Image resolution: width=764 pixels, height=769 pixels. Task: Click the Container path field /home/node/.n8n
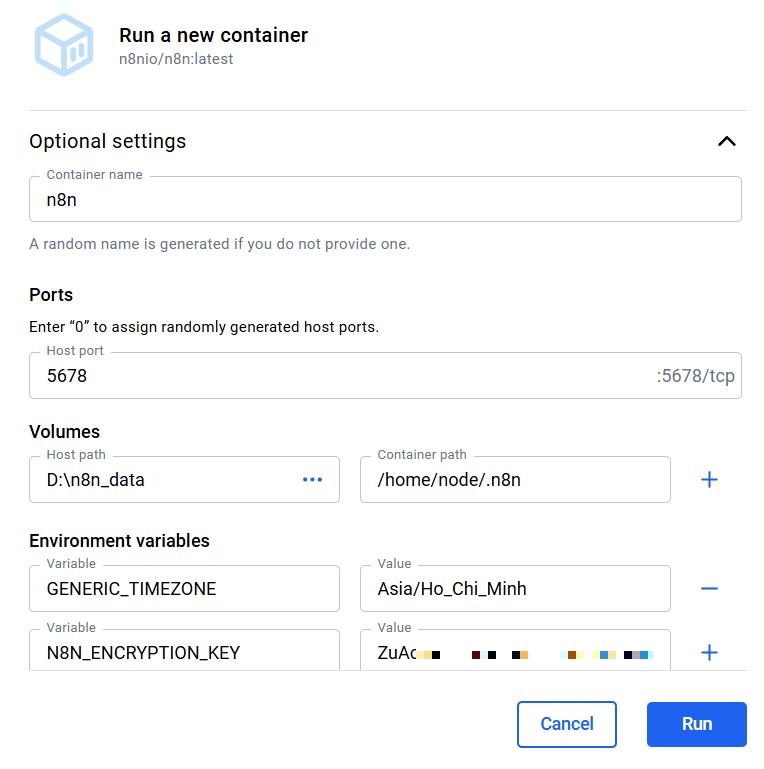(x=515, y=480)
